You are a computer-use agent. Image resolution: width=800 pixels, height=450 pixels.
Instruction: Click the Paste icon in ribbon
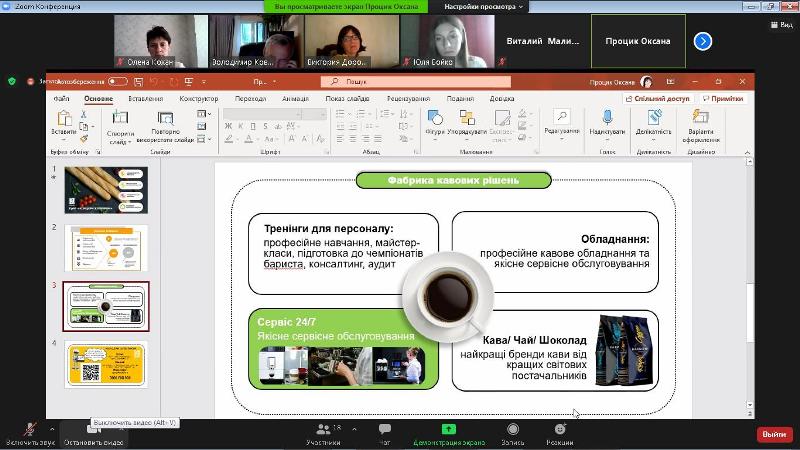click(63, 119)
